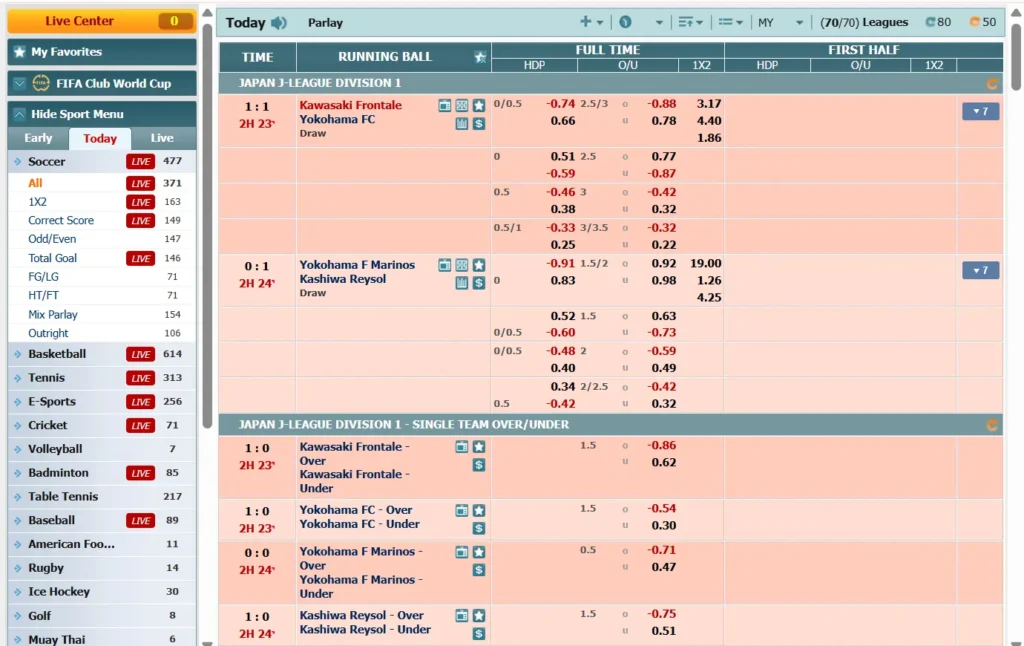1024x646 pixels.
Task: Select Outright in Soccer menu
Action: click(x=48, y=333)
